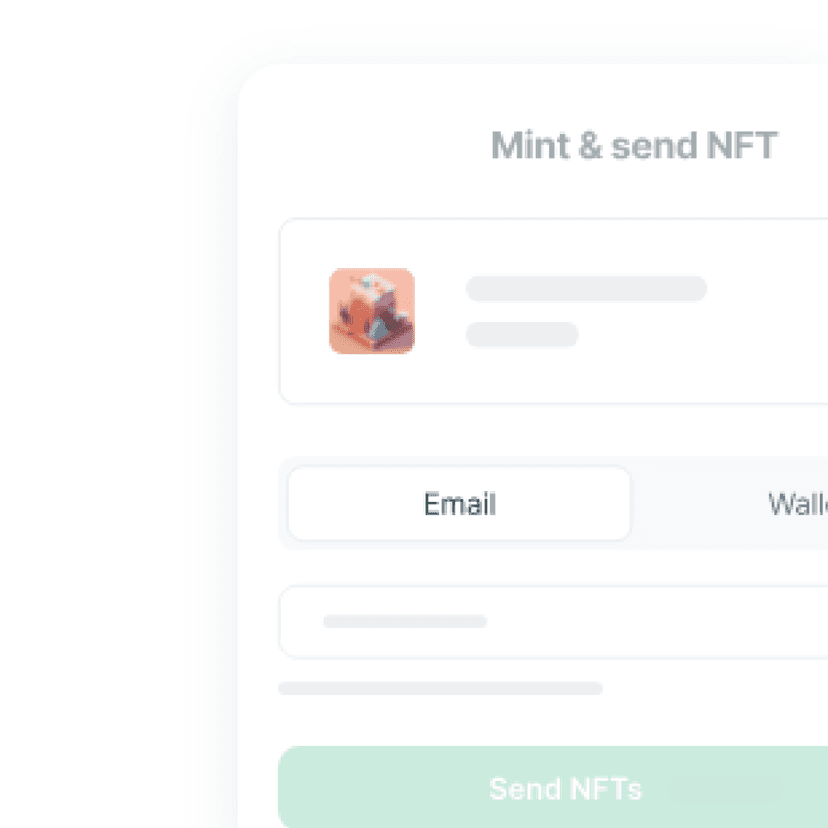The width and height of the screenshot is (828, 828).
Task: Click the word "Mint" in the heading
Action: tap(528, 146)
